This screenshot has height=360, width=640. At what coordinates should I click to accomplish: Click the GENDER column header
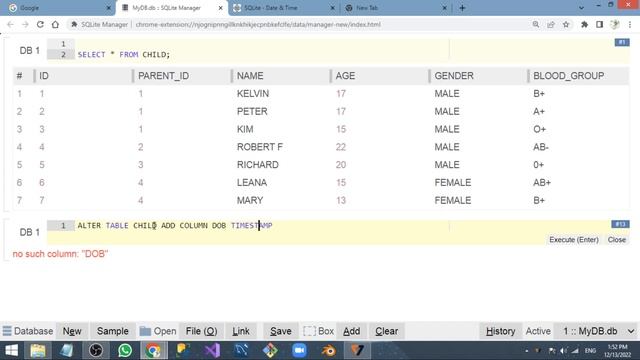478,76
